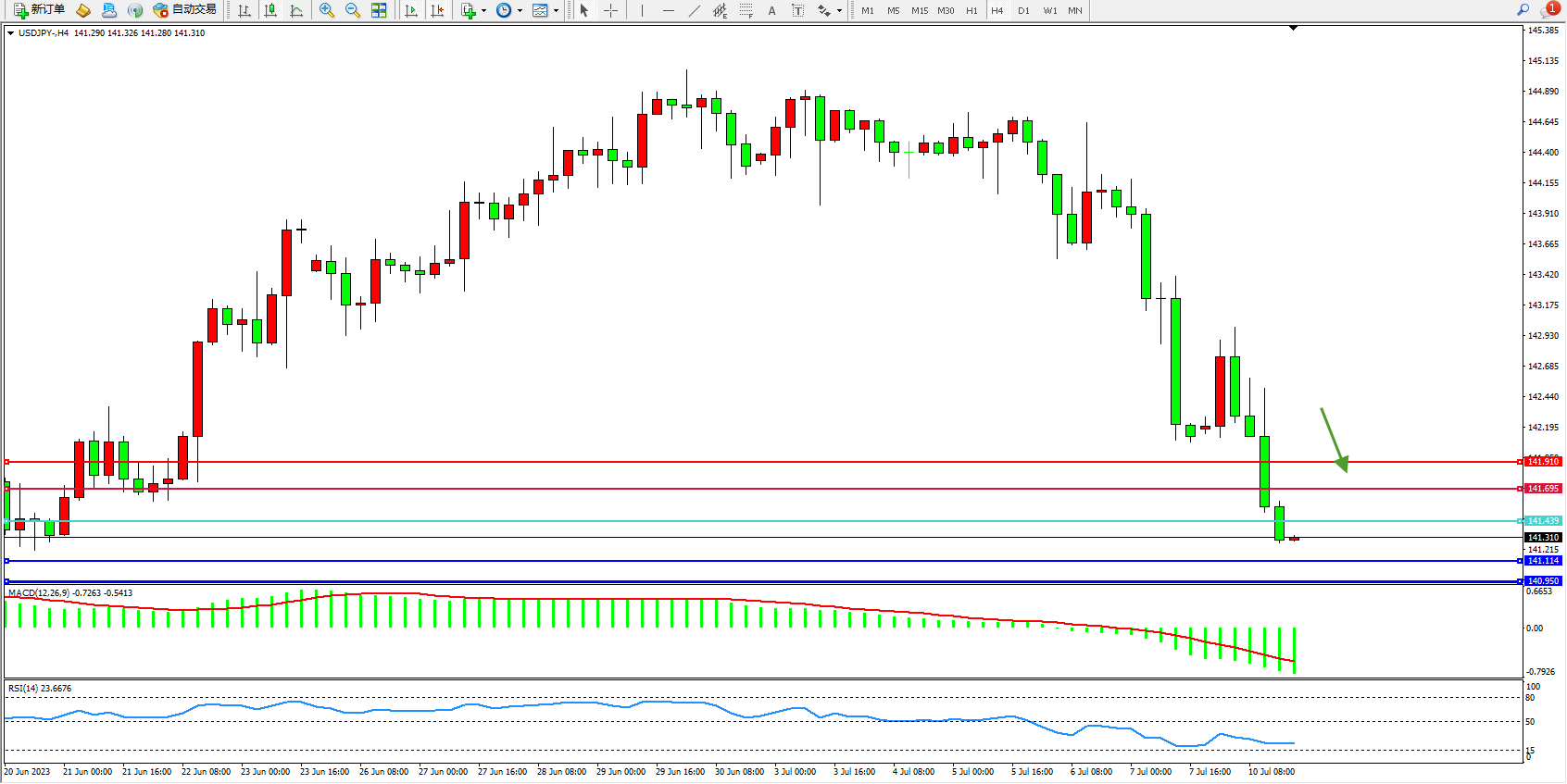Switch to the D1 timeframe

[1023, 10]
